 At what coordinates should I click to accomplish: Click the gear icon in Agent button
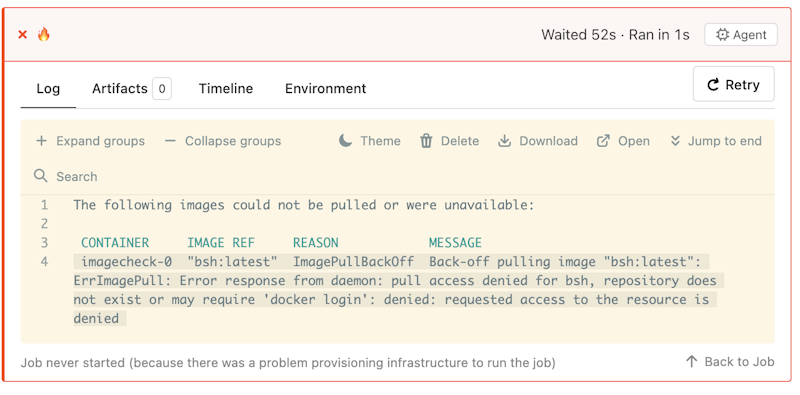point(722,35)
